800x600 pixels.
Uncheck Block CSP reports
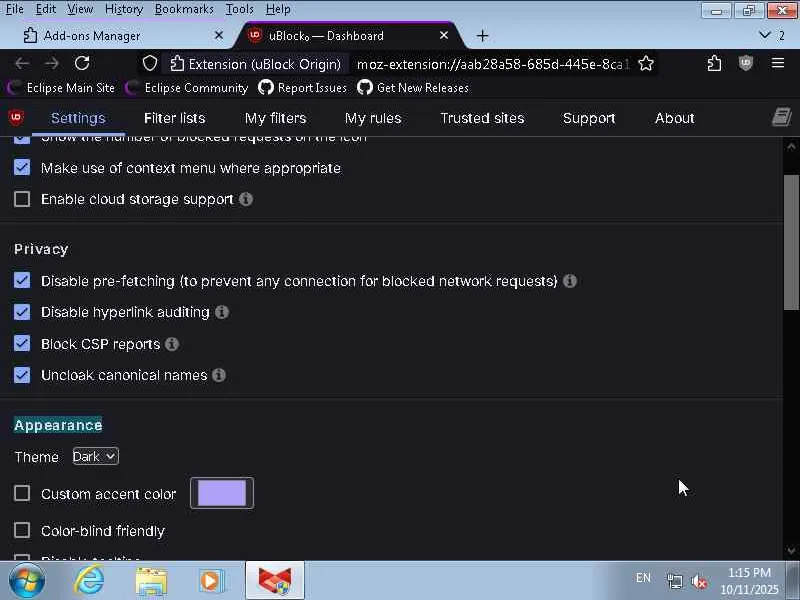[22, 343]
